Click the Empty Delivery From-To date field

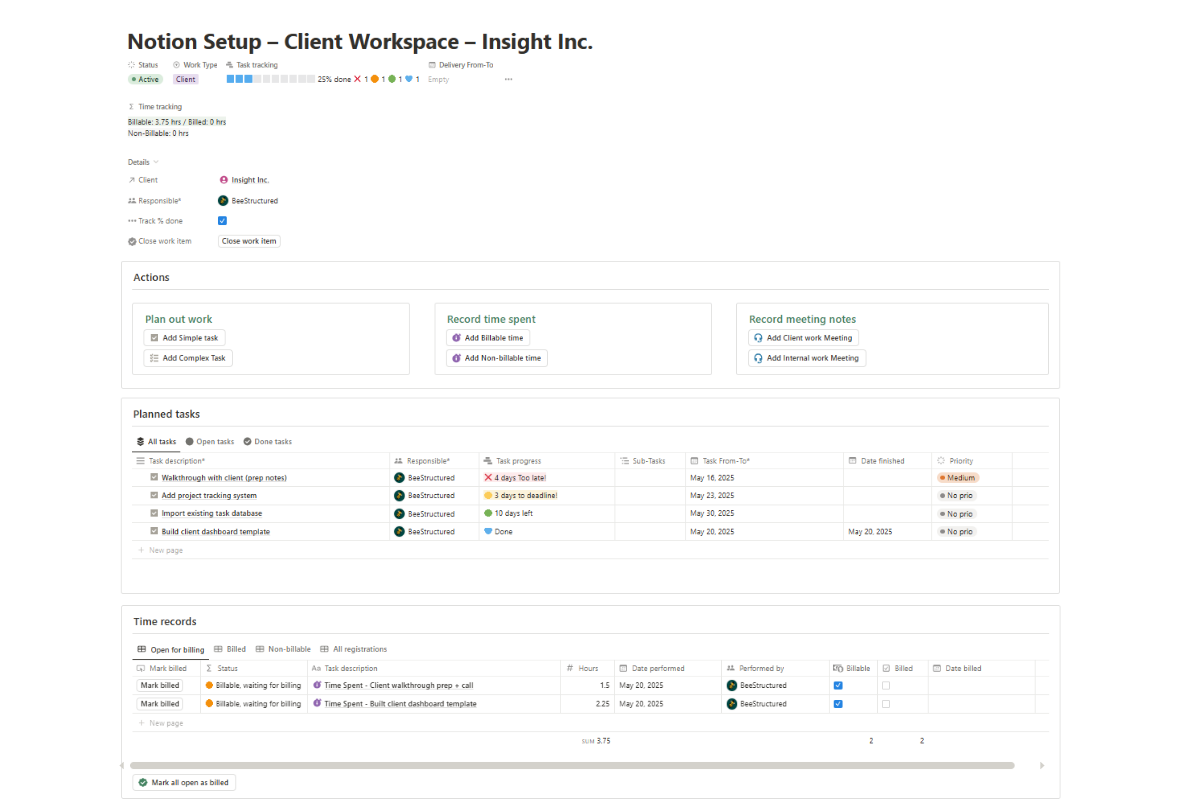439,79
